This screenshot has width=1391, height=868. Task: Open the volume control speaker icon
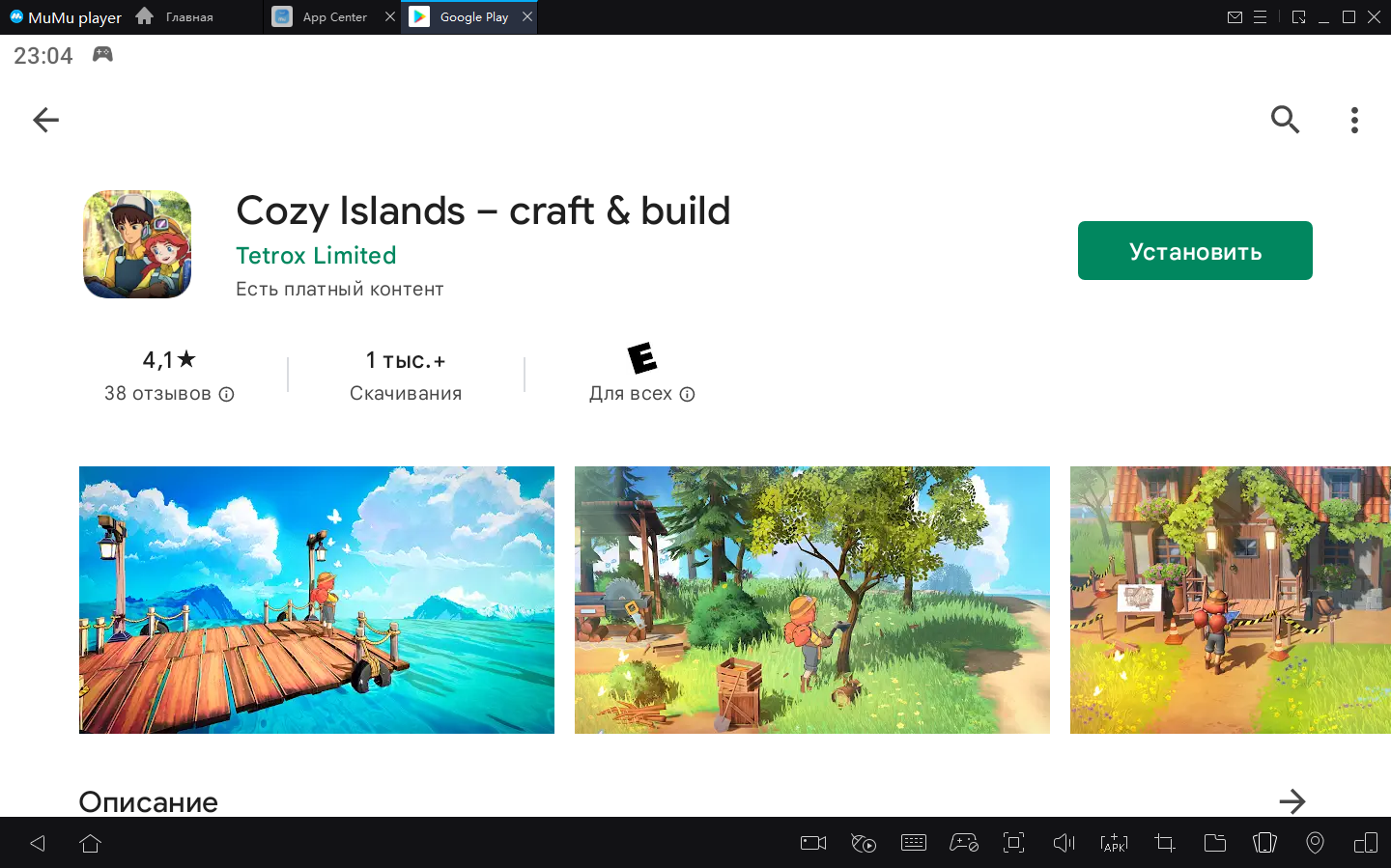tap(1064, 843)
